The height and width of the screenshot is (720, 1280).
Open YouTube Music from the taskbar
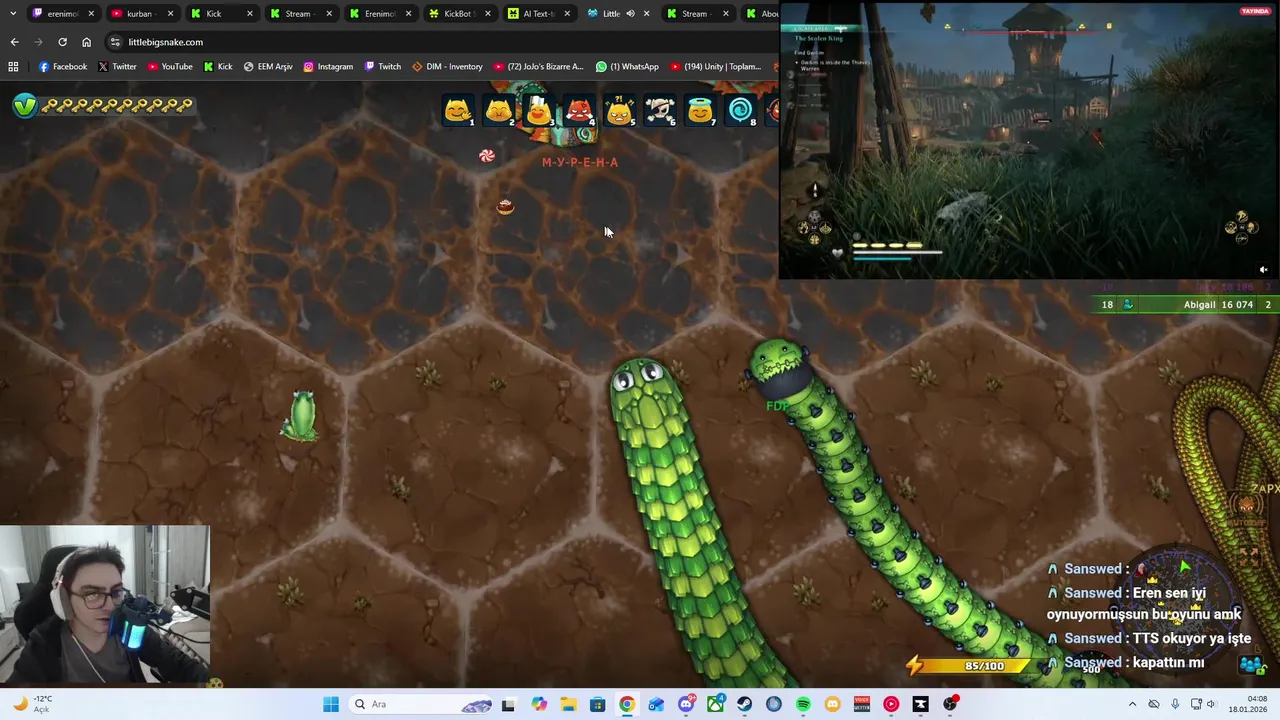click(891, 704)
